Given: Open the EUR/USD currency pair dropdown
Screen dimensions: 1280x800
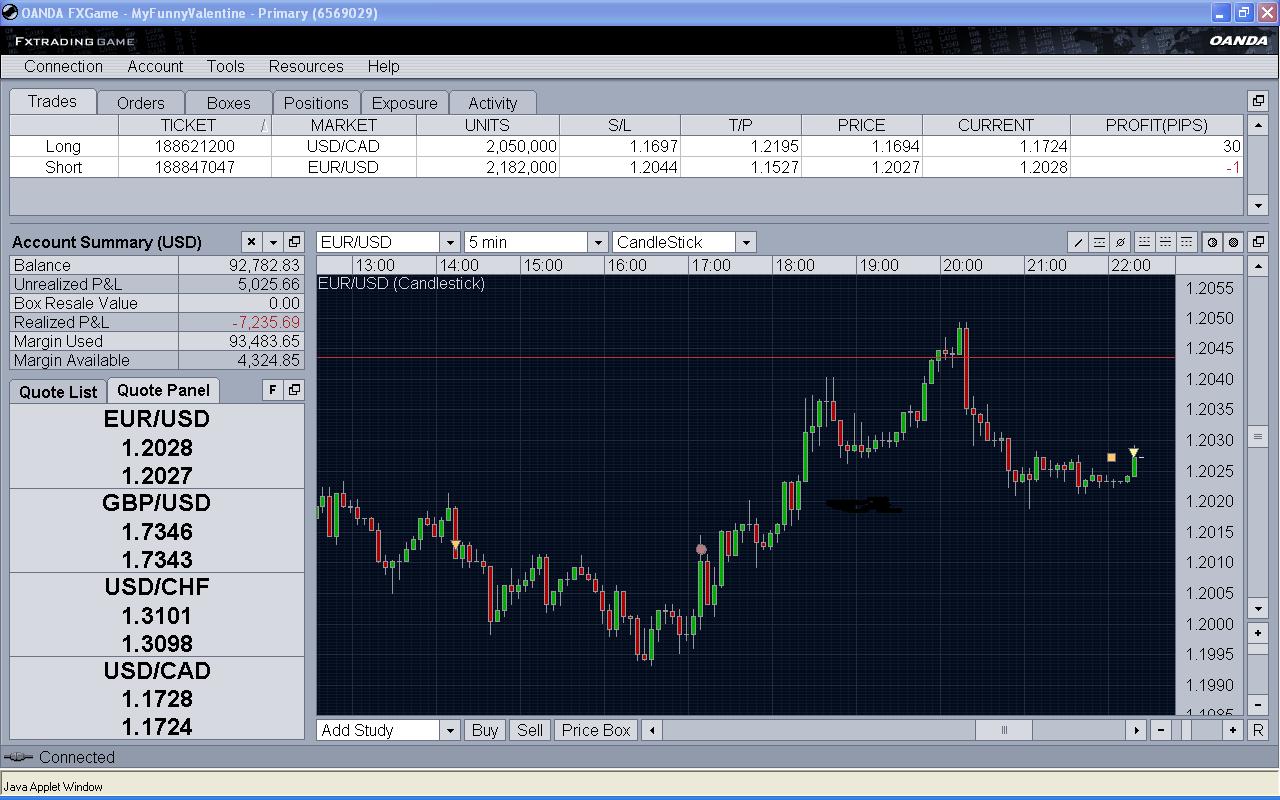Looking at the screenshot, I should pos(449,242).
